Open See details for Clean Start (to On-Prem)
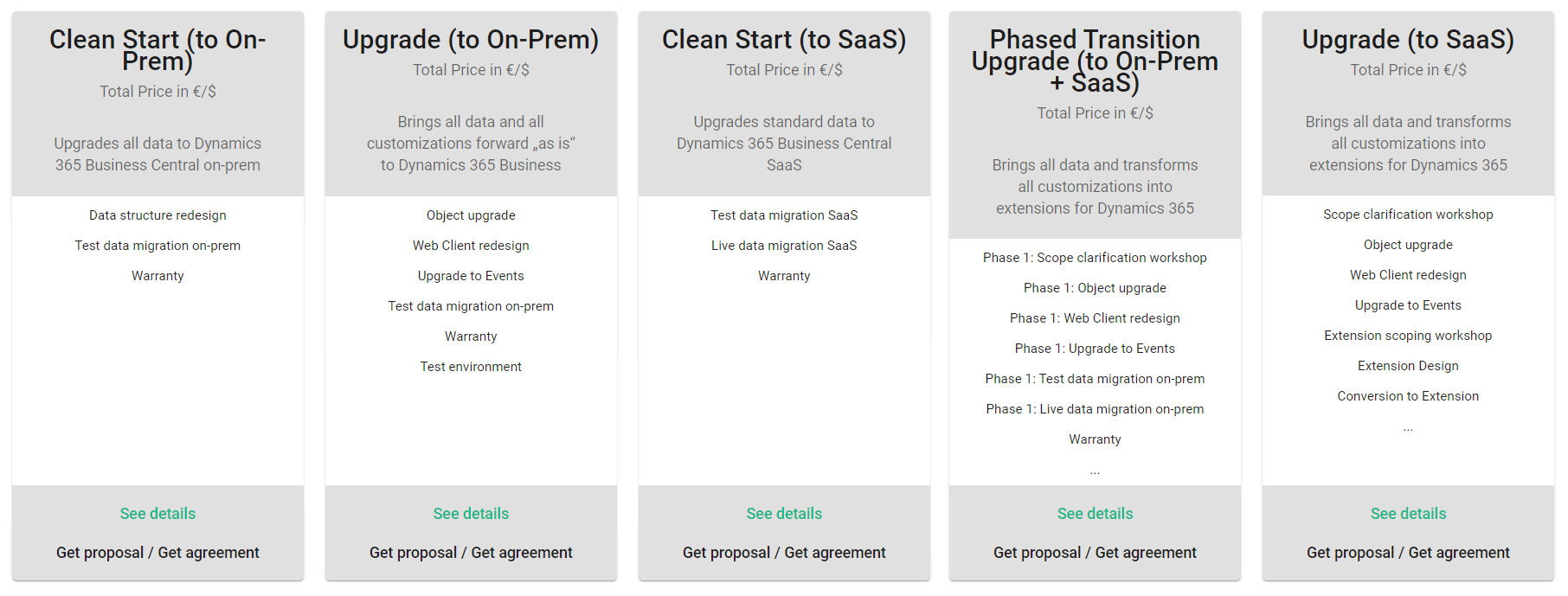This screenshot has width=1568, height=596. coord(157,514)
